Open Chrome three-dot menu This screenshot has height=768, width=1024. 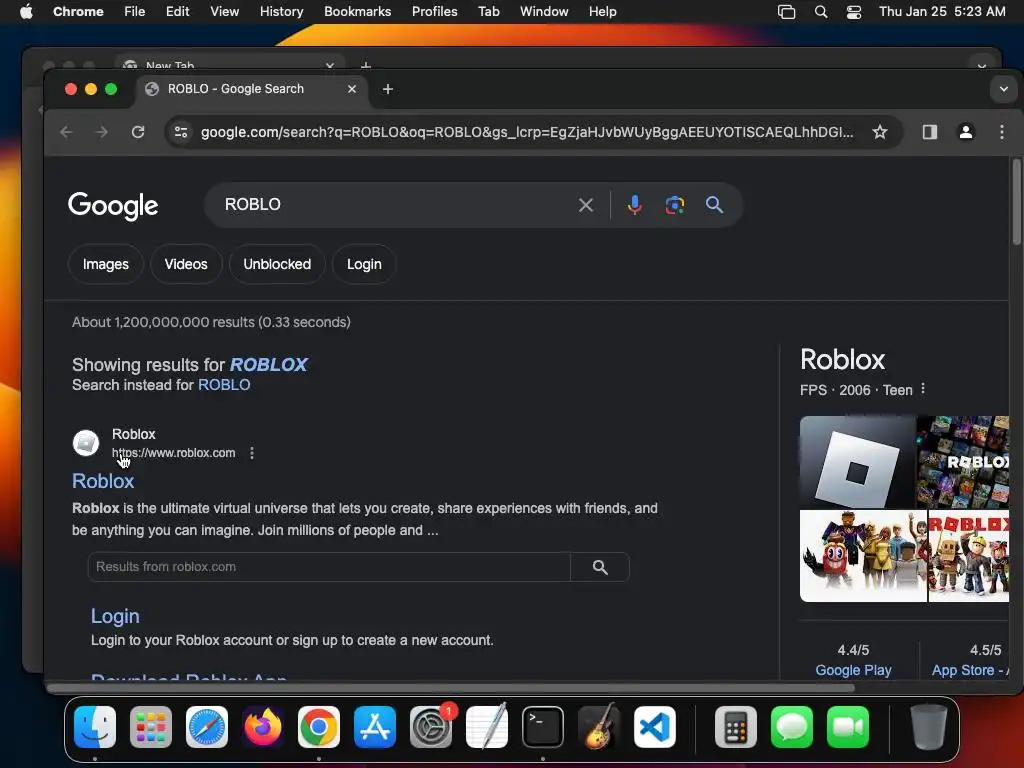point(1002,132)
